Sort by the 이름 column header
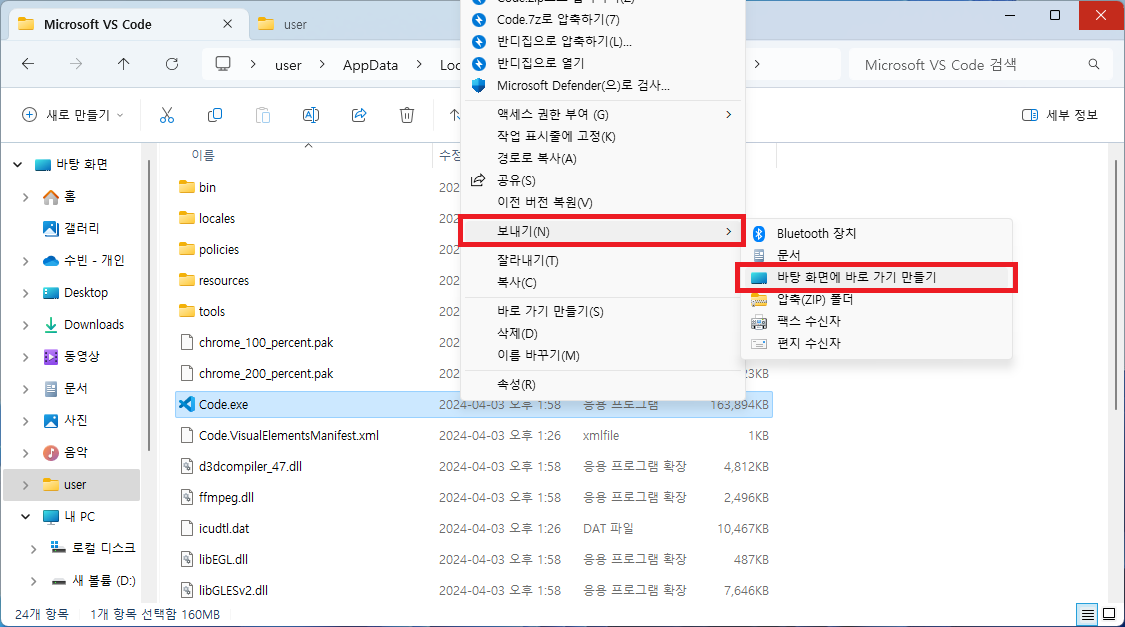Screen dimensions: 1125x627 coord(202,155)
